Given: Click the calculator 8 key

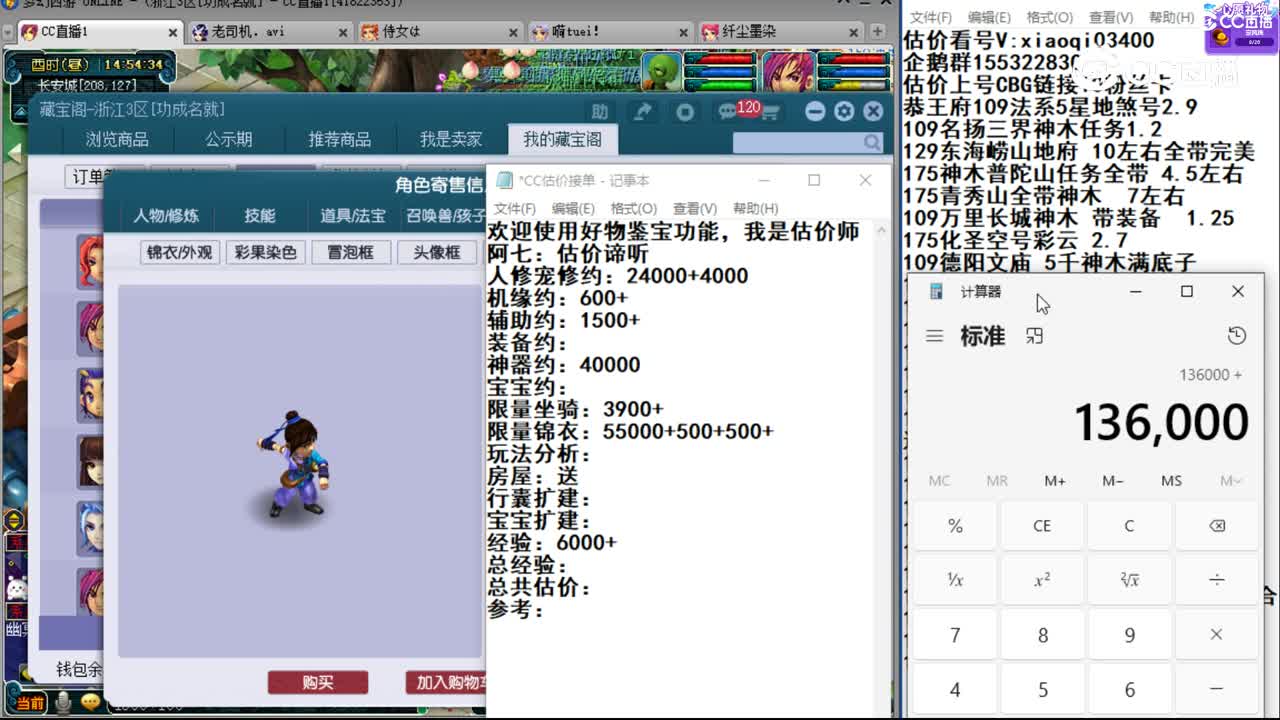Looking at the screenshot, I should click(1042, 635).
